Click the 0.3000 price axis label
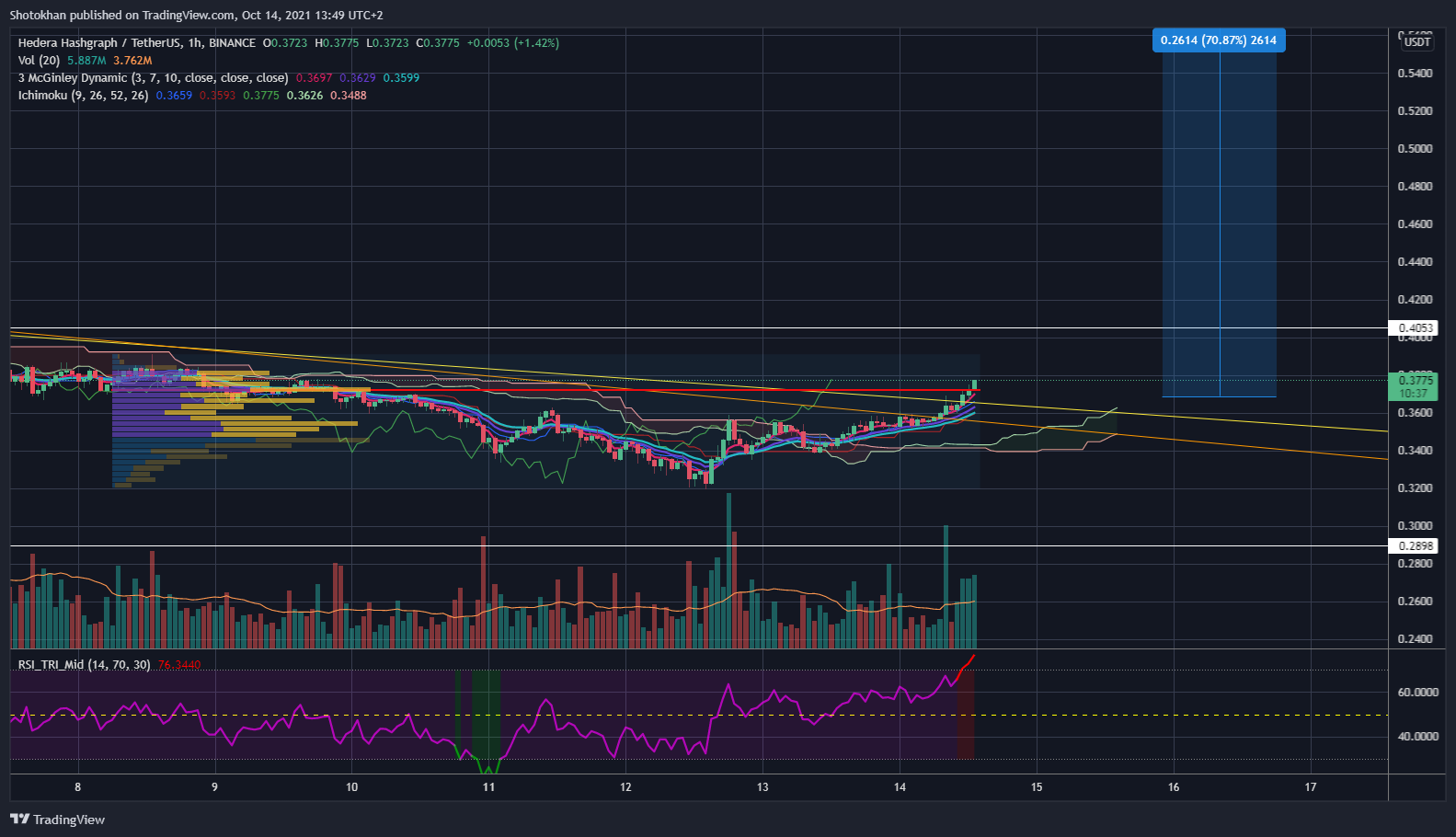The width and height of the screenshot is (1456, 837). pos(1415,526)
